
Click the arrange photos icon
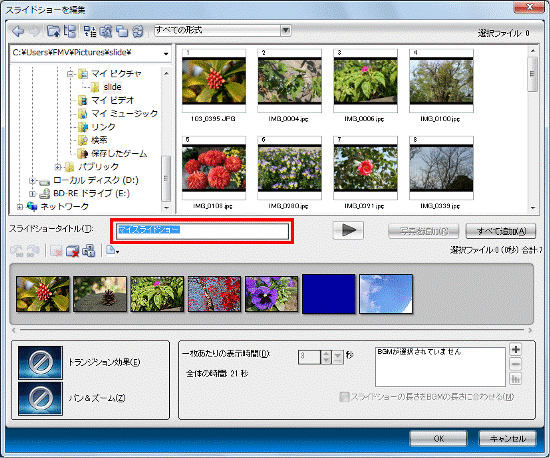[88, 251]
